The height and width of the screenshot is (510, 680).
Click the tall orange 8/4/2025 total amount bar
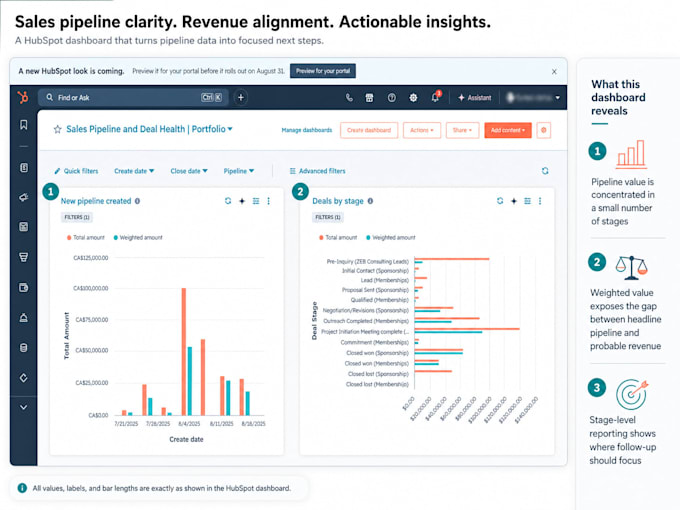pos(184,352)
